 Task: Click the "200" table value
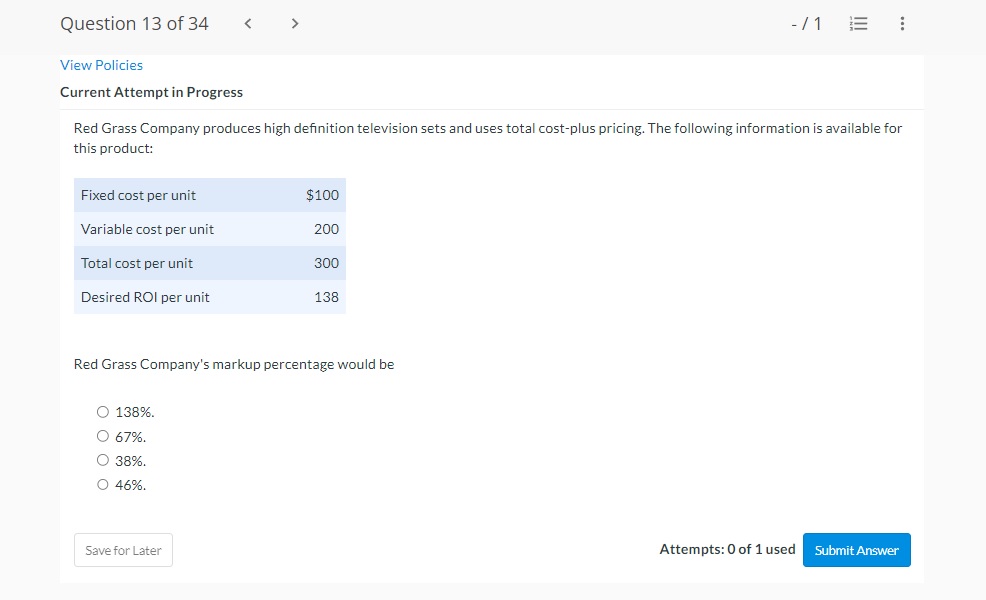pos(326,230)
